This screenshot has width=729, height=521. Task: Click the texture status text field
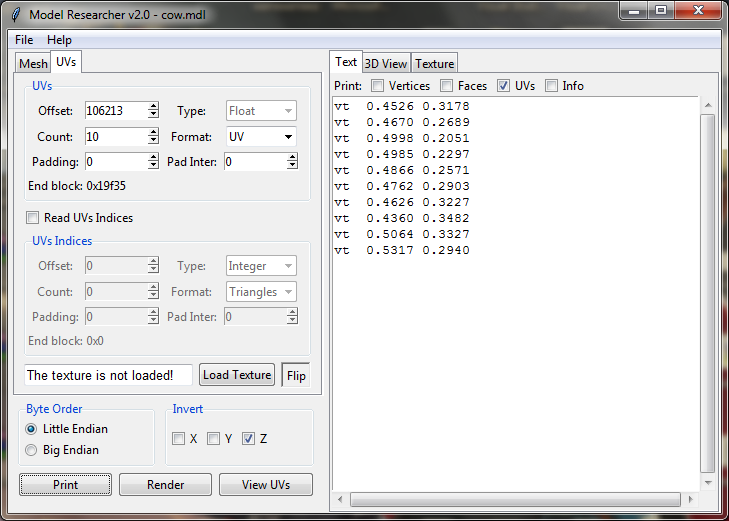[x=108, y=375]
